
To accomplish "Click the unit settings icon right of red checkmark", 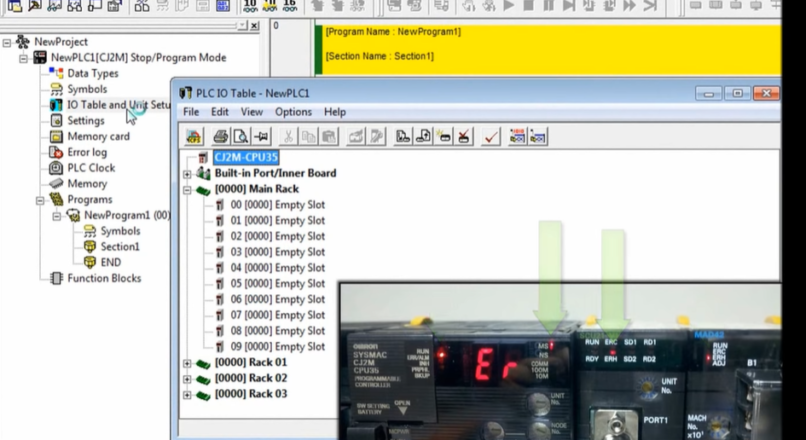I will click(518, 137).
